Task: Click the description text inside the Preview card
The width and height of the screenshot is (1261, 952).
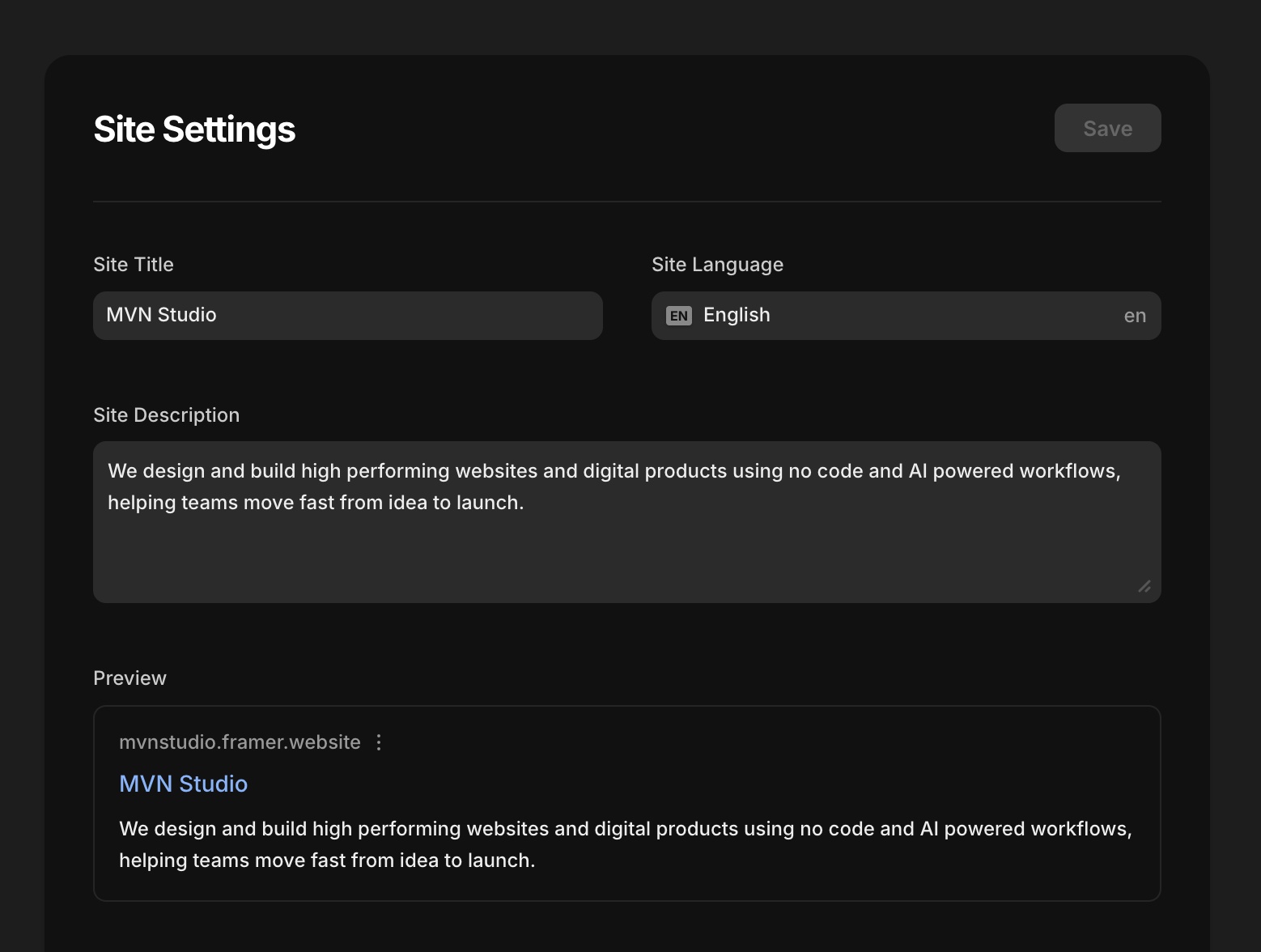Action: (x=625, y=844)
